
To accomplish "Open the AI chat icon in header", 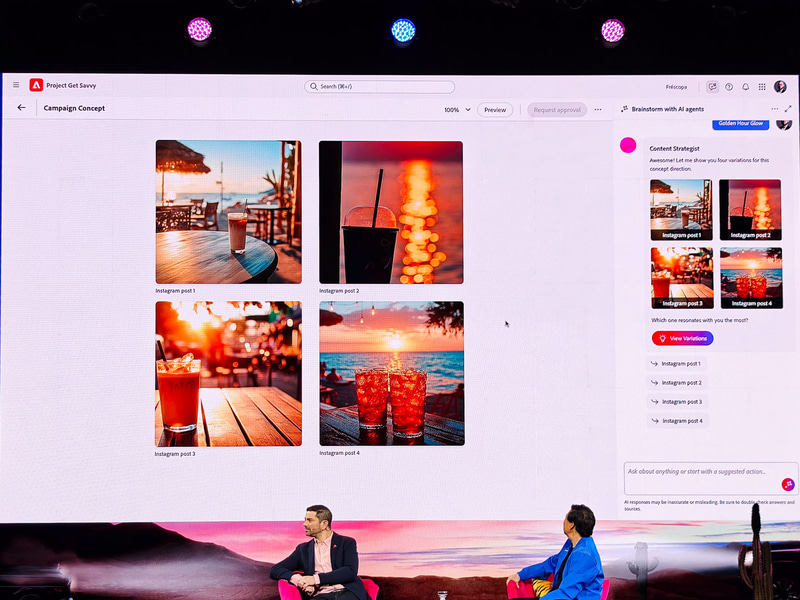I will pyautogui.click(x=712, y=87).
